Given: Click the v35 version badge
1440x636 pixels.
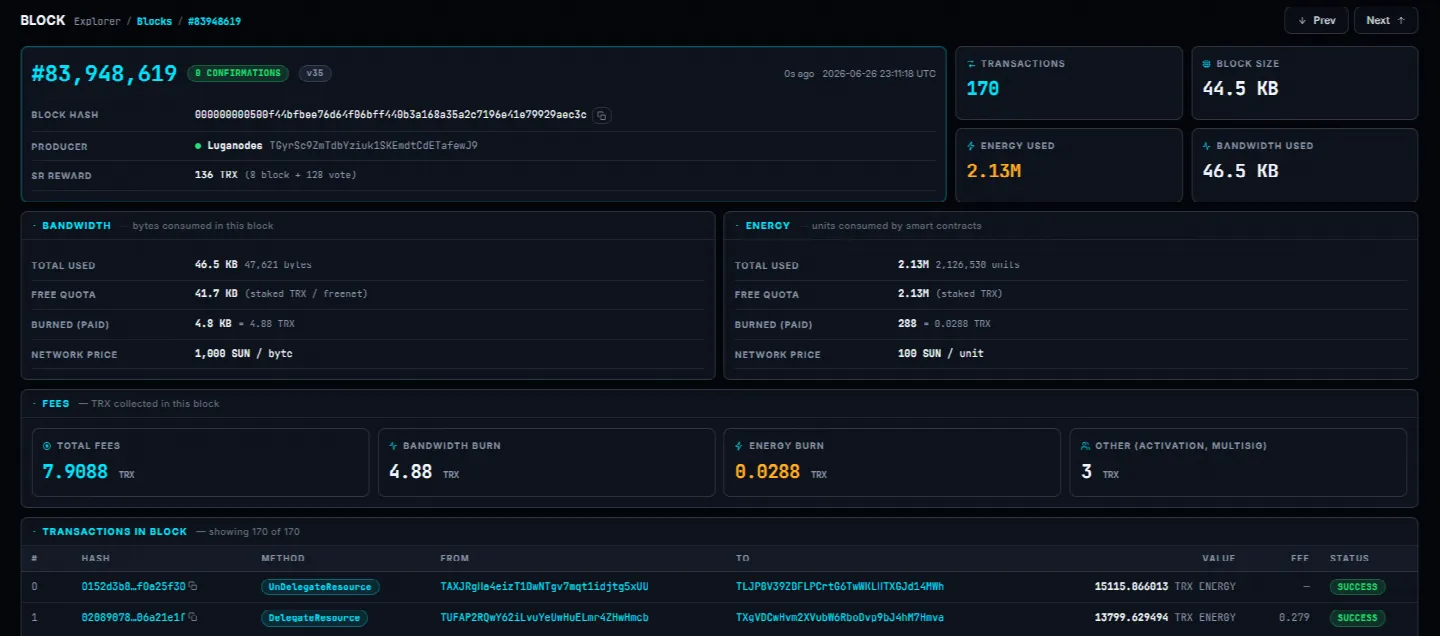Looking at the screenshot, I should 316,73.
